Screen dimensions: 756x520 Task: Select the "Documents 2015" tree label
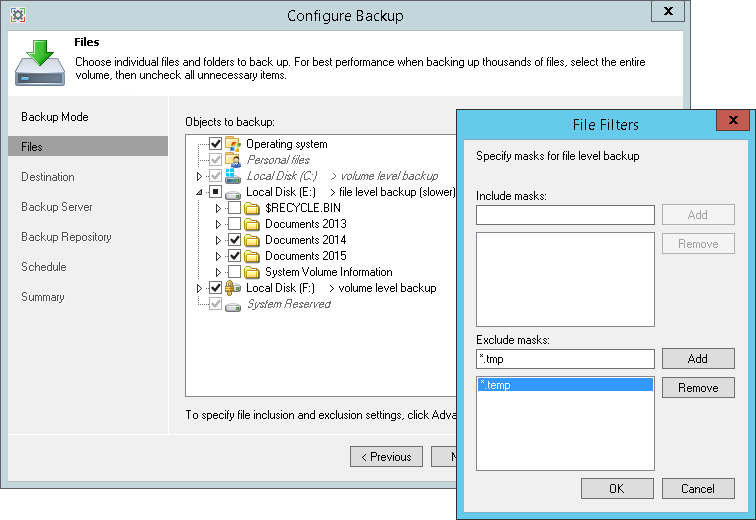pos(306,256)
